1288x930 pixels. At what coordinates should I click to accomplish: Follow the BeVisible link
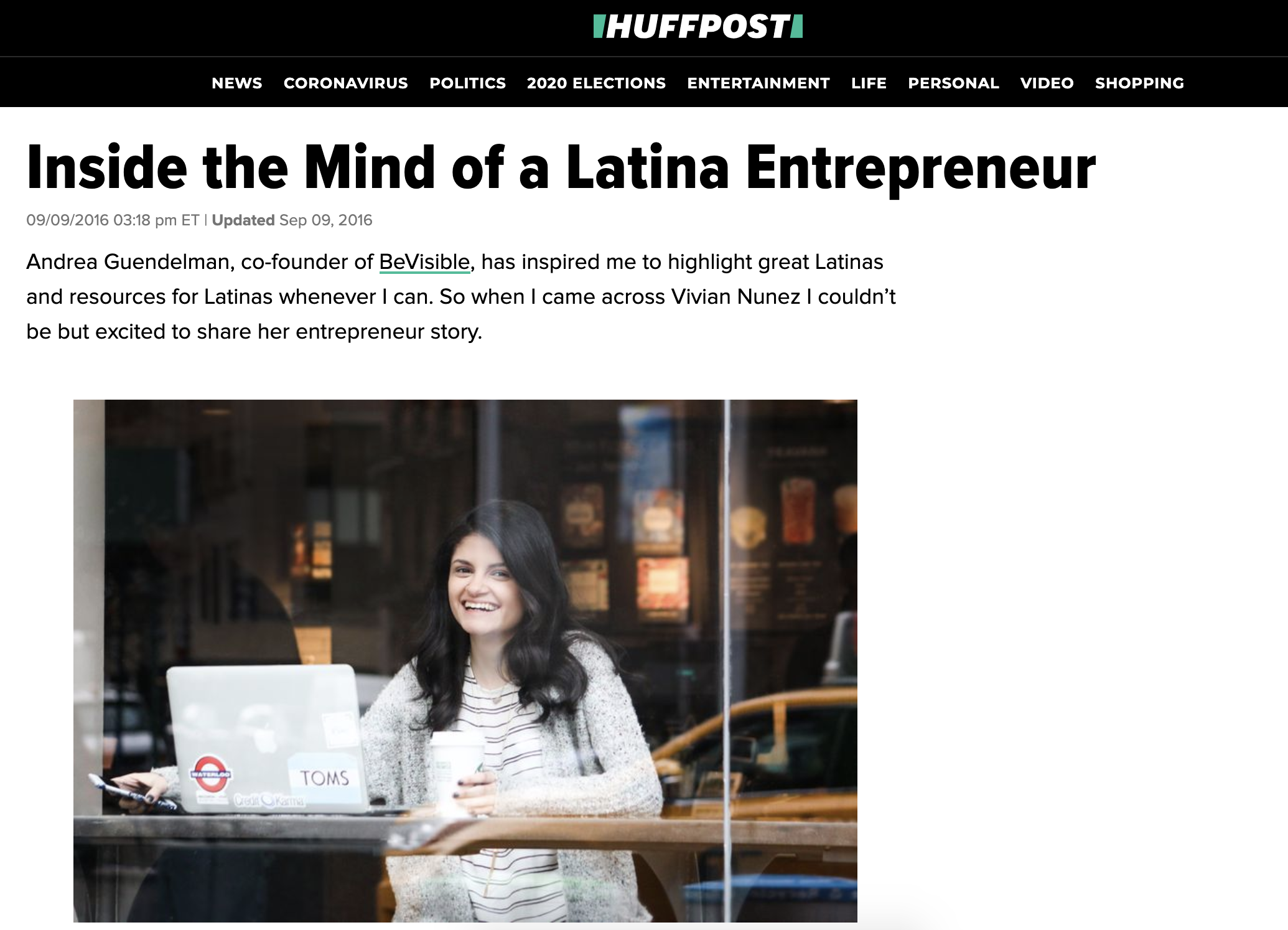(x=425, y=262)
